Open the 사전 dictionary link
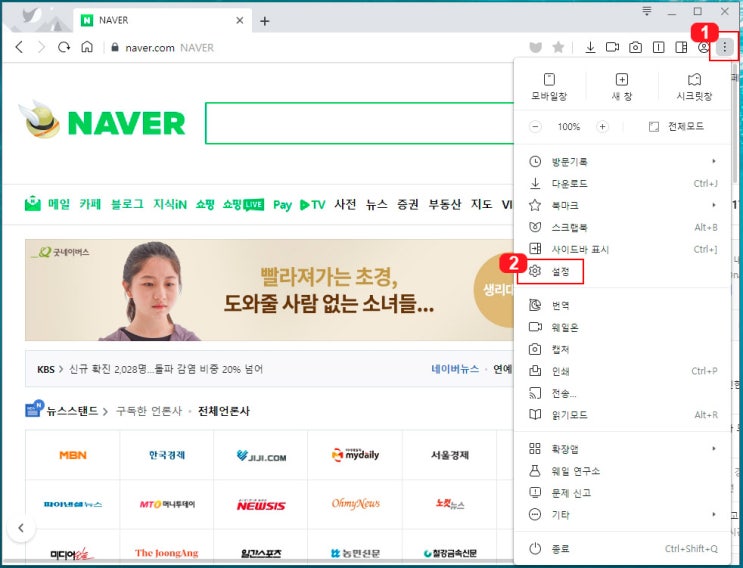Image resolution: width=743 pixels, height=568 pixels. click(x=345, y=204)
